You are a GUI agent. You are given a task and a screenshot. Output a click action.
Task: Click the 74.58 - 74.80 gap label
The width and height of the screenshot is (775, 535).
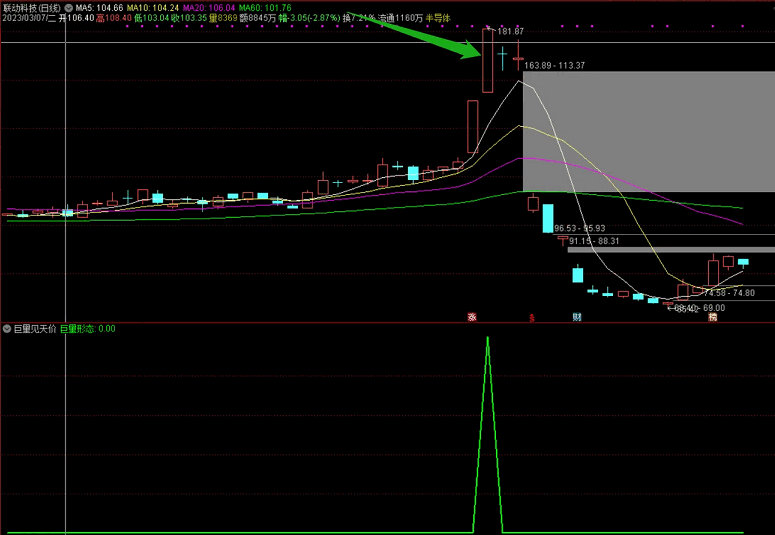tap(730, 293)
